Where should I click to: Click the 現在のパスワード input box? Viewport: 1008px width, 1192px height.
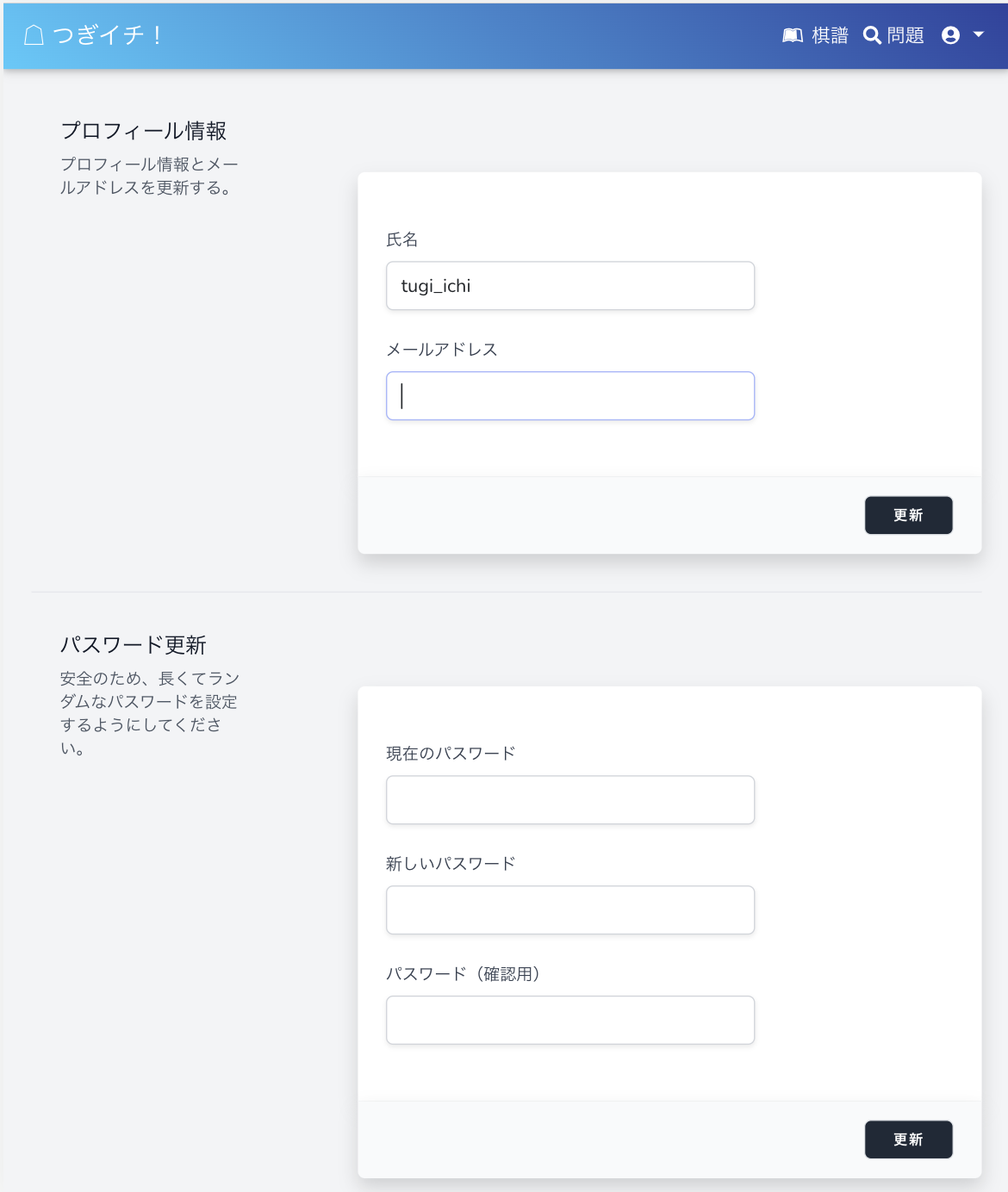pos(570,800)
